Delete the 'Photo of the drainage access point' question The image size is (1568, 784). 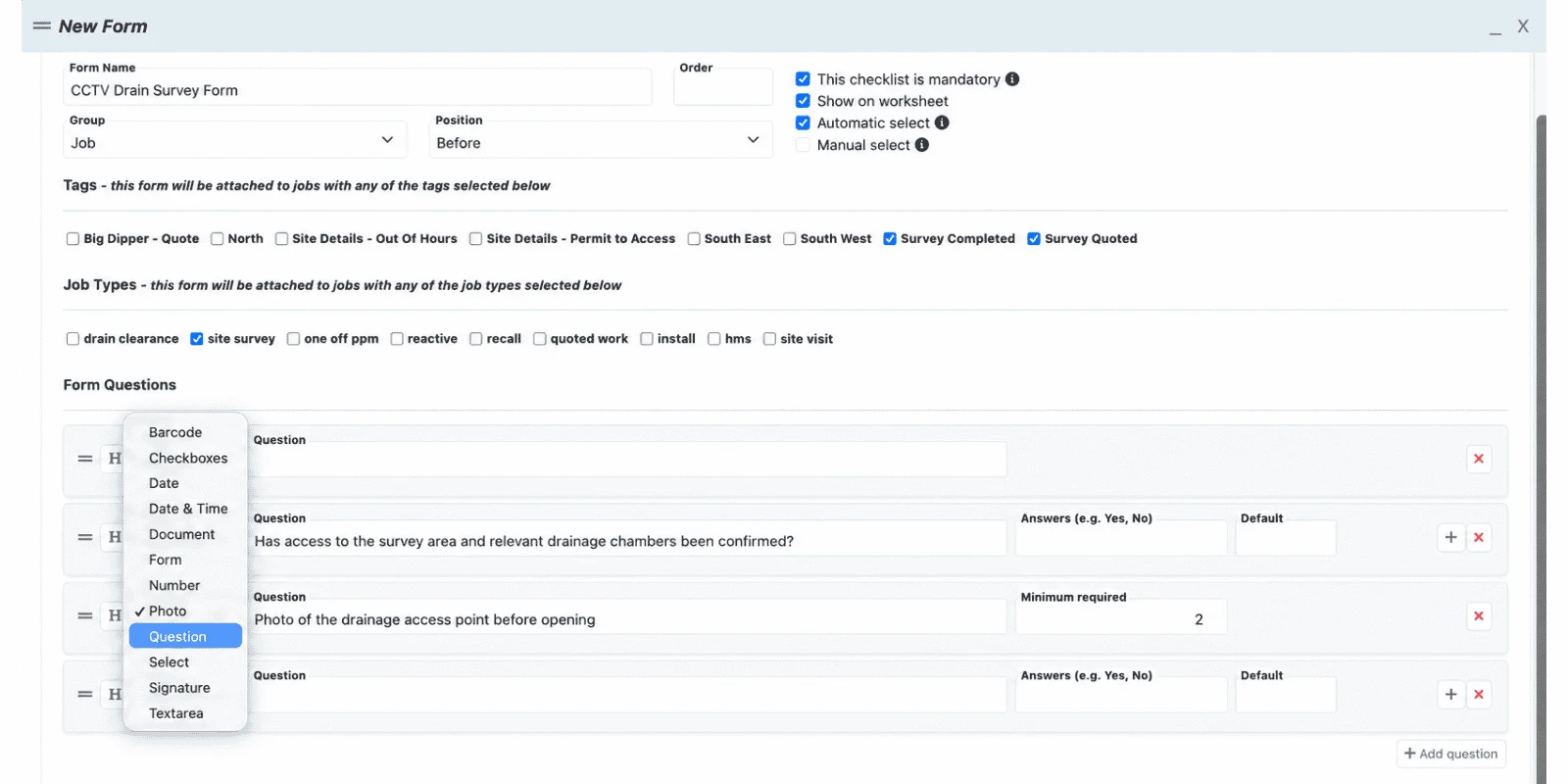(1479, 615)
